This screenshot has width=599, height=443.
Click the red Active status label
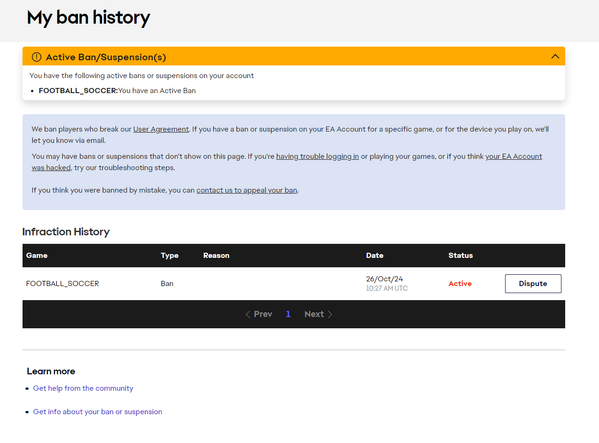(460, 284)
